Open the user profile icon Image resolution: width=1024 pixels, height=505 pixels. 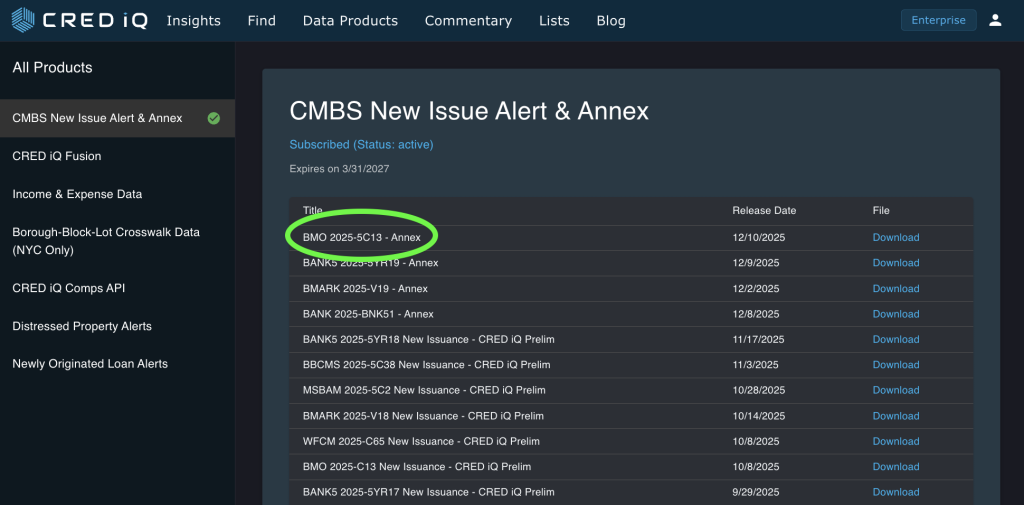tap(995, 20)
